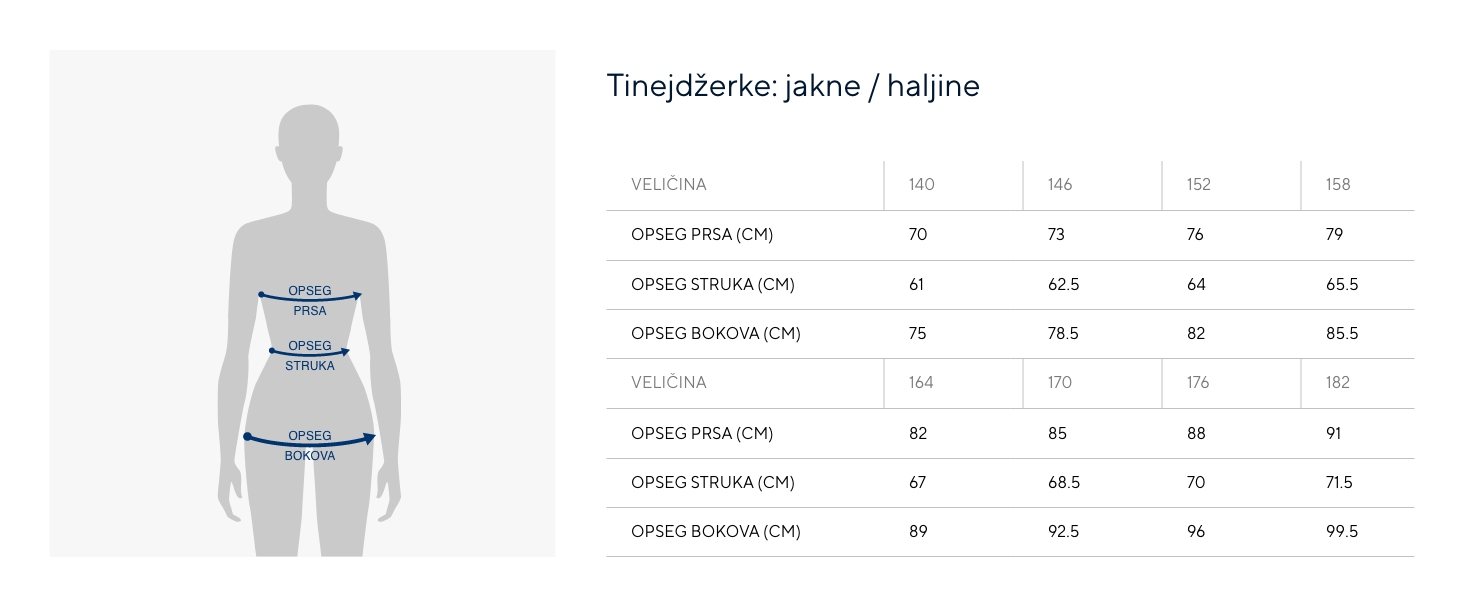The height and width of the screenshot is (607, 1465).
Task: Click the 78.5 hips value cell
Action: click(x=1063, y=333)
